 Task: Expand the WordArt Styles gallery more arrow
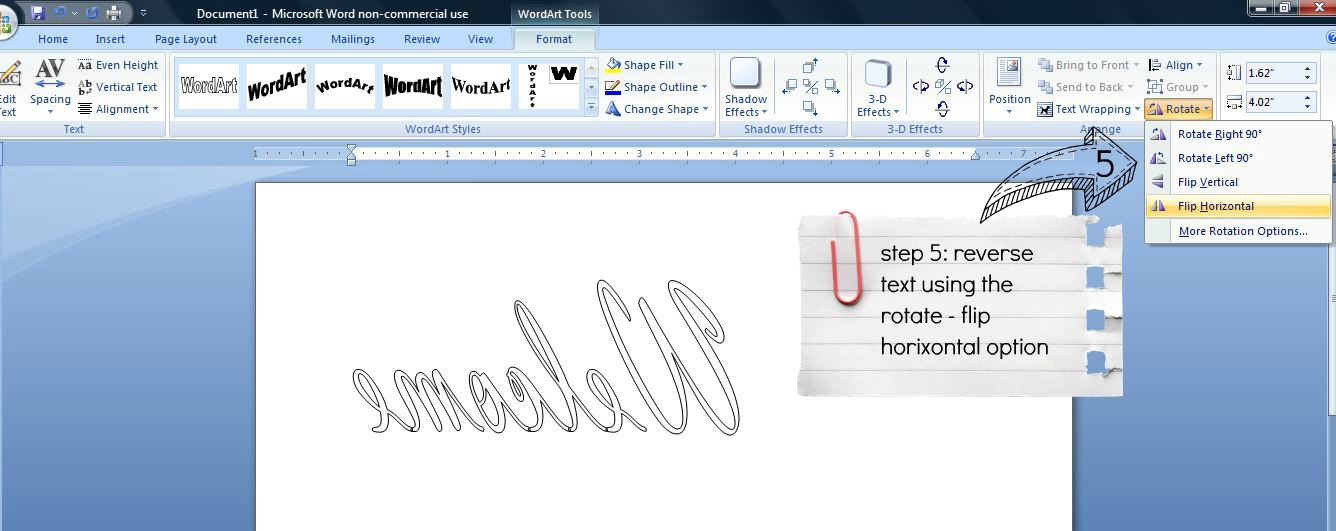tap(591, 108)
